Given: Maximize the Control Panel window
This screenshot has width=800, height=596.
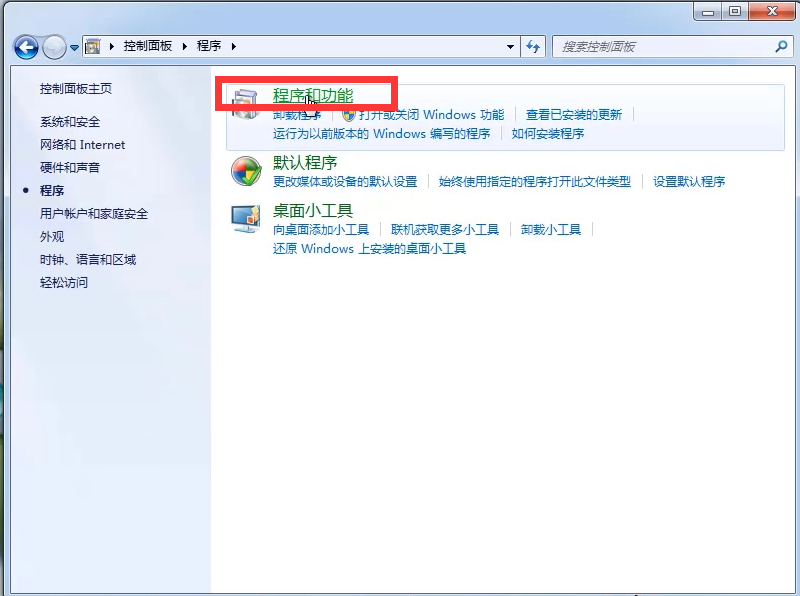Looking at the screenshot, I should click(x=735, y=11).
